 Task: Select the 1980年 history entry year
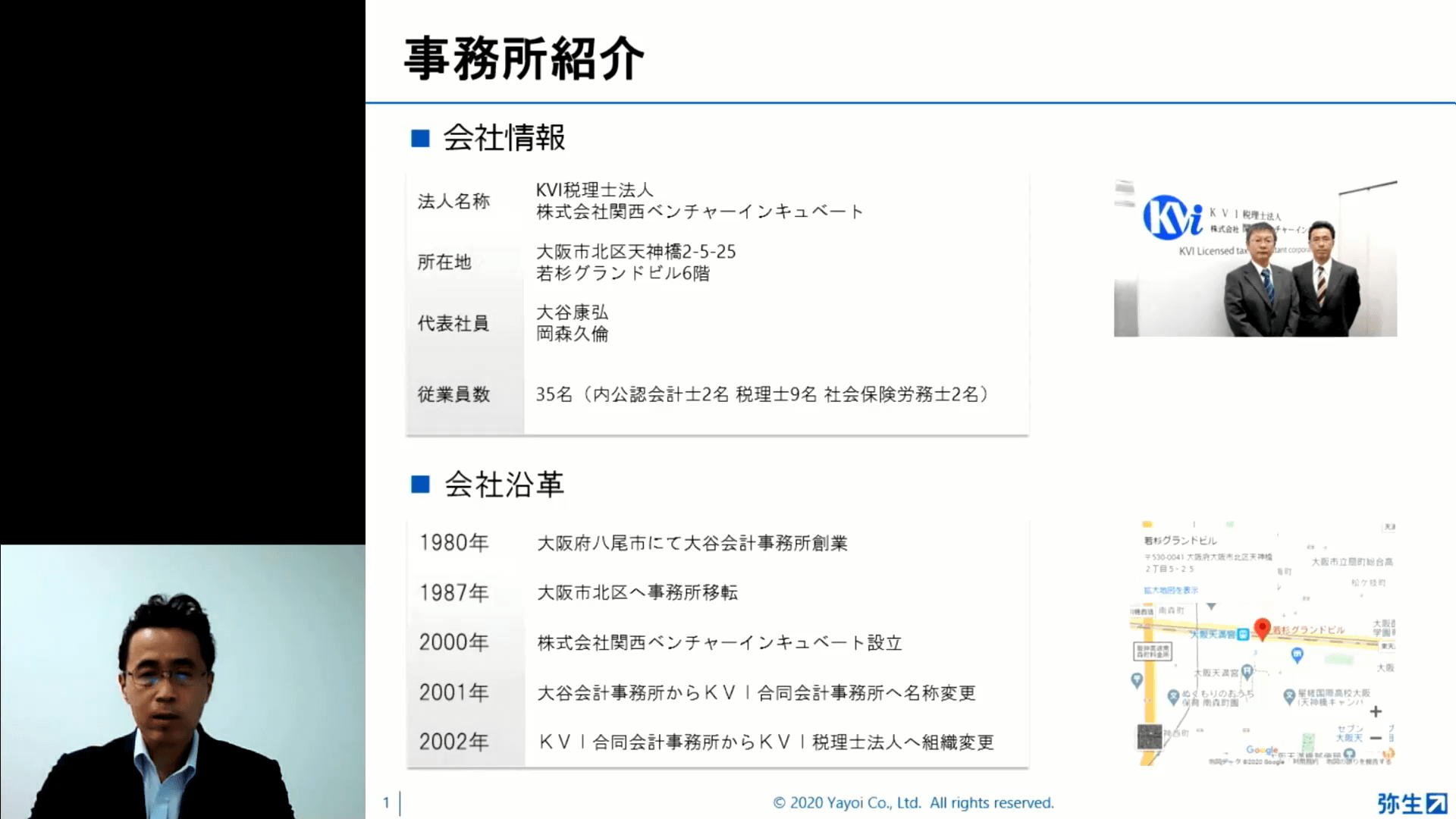454,543
